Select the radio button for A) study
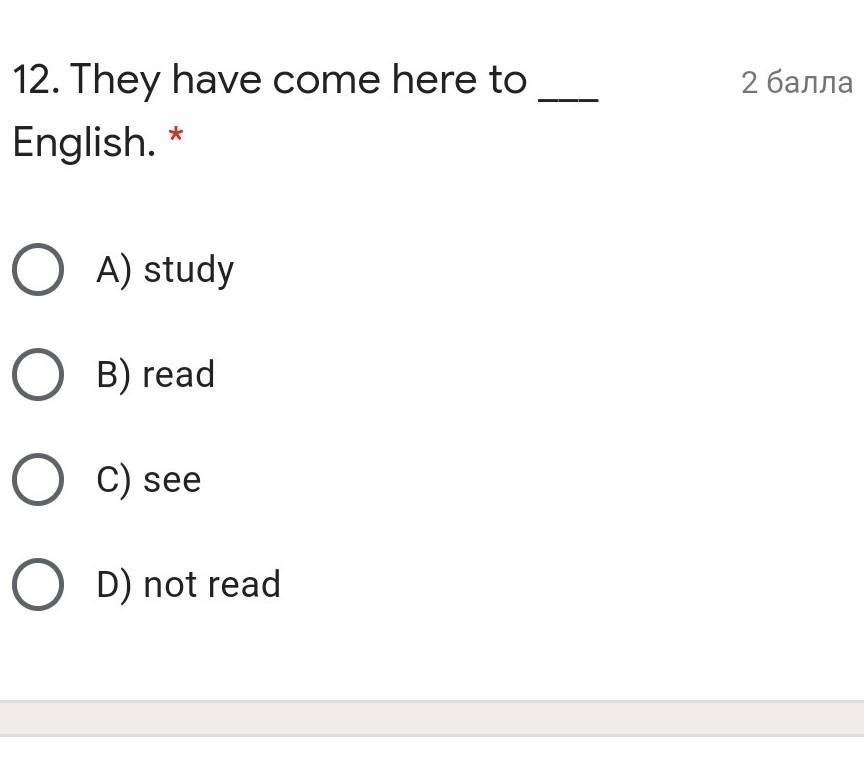Screen dimensions: 864x778 point(38,269)
